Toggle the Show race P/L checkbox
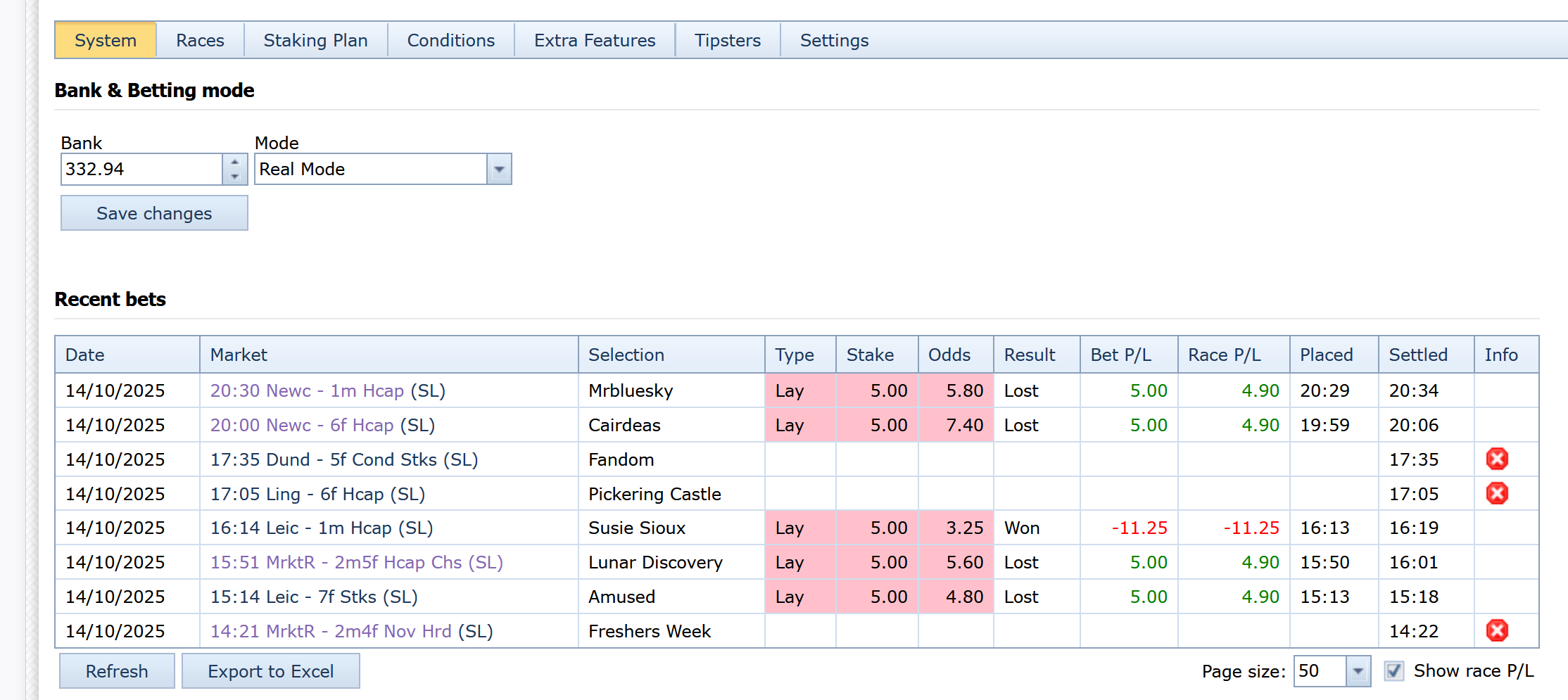 click(x=1394, y=671)
